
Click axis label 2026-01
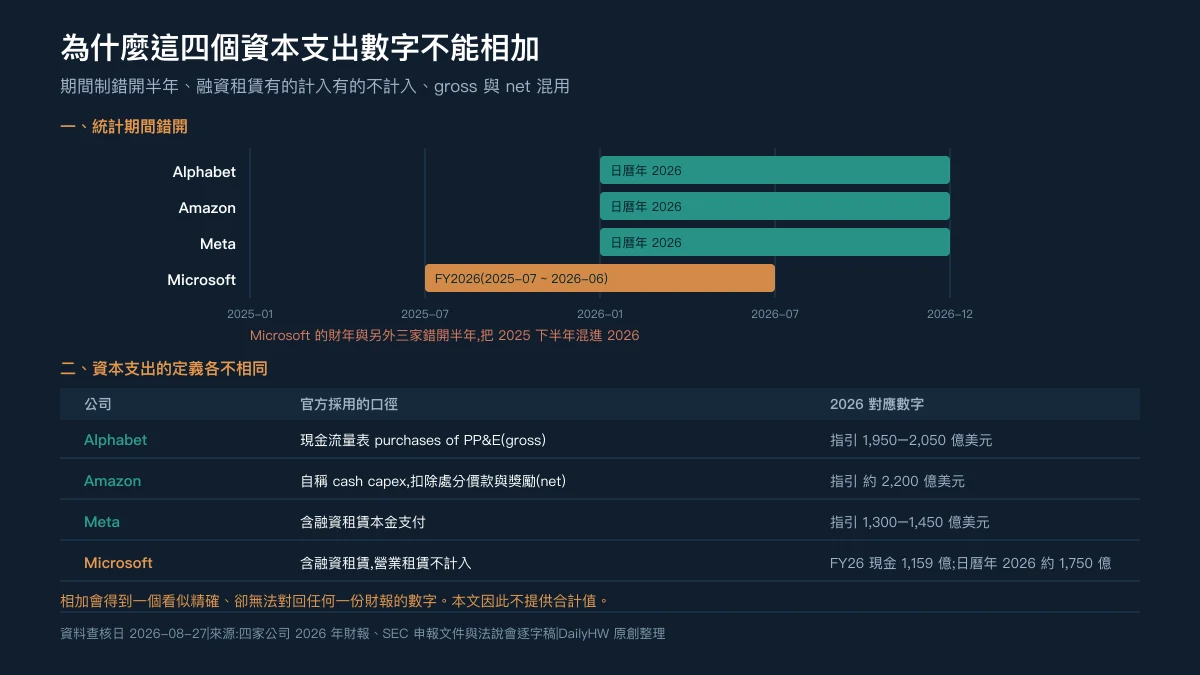[x=600, y=314]
